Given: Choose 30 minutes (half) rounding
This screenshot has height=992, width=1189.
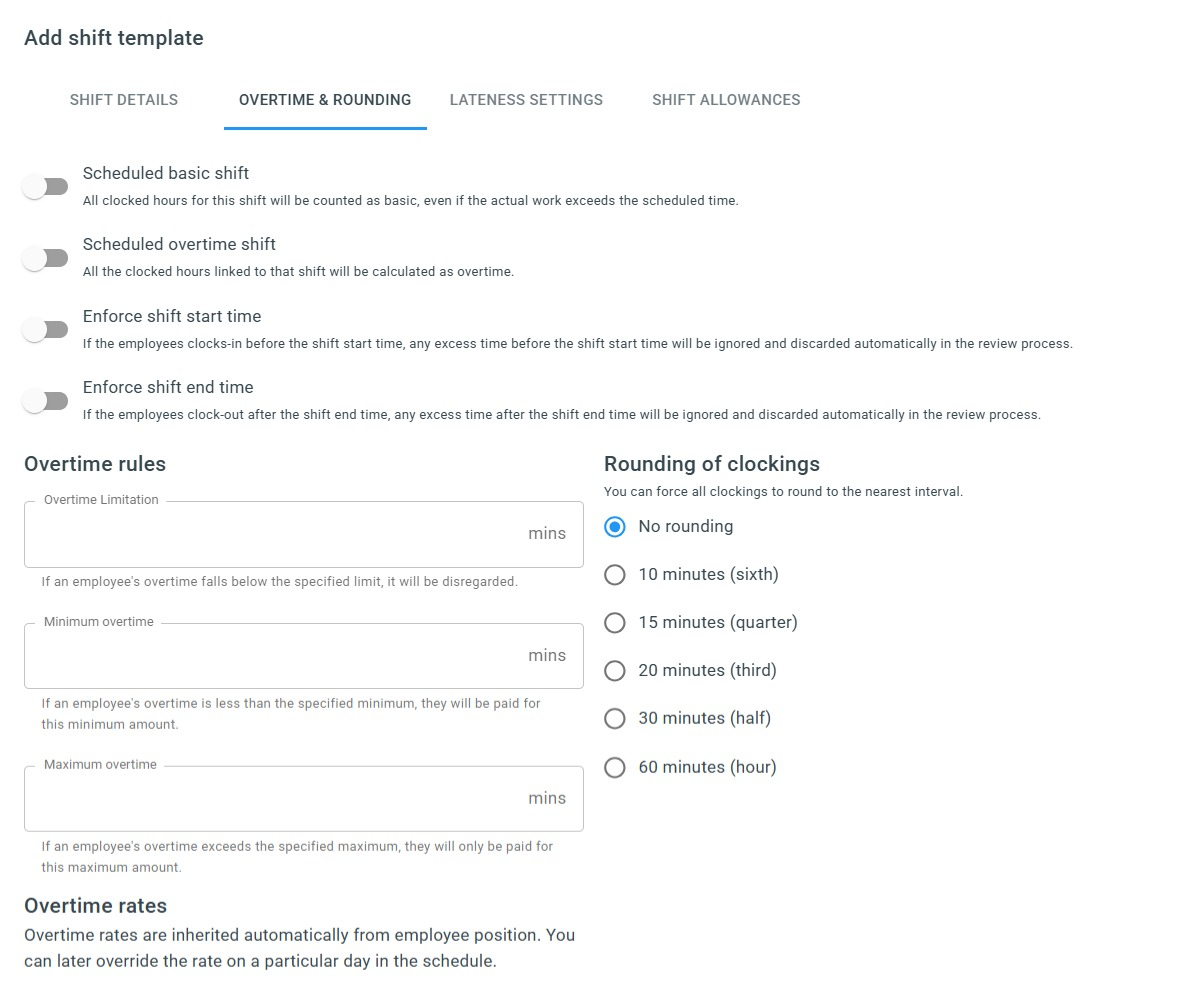Looking at the screenshot, I should point(615,719).
